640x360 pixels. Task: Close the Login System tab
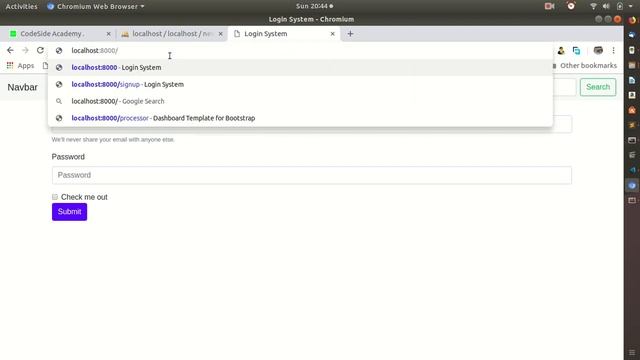[x=332, y=34]
